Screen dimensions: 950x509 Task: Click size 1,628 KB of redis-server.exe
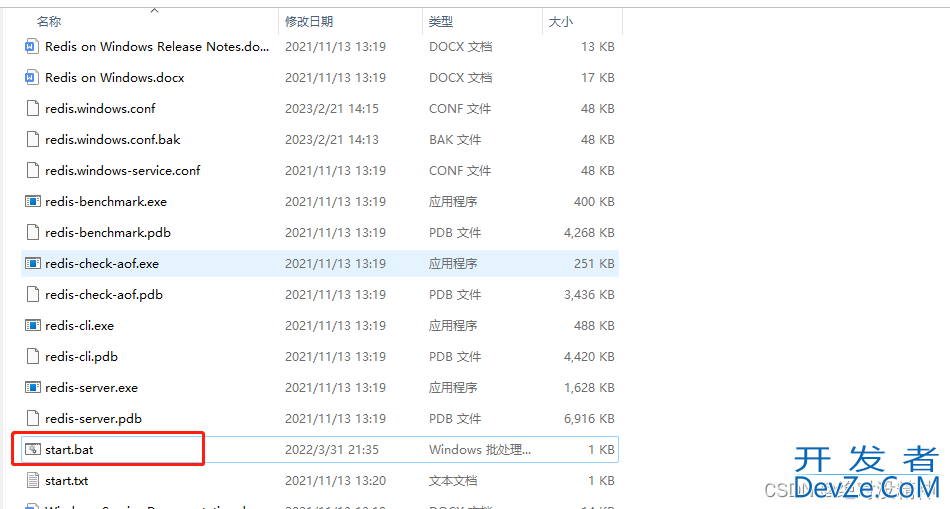pyautogui.click(x=589, y=387)
